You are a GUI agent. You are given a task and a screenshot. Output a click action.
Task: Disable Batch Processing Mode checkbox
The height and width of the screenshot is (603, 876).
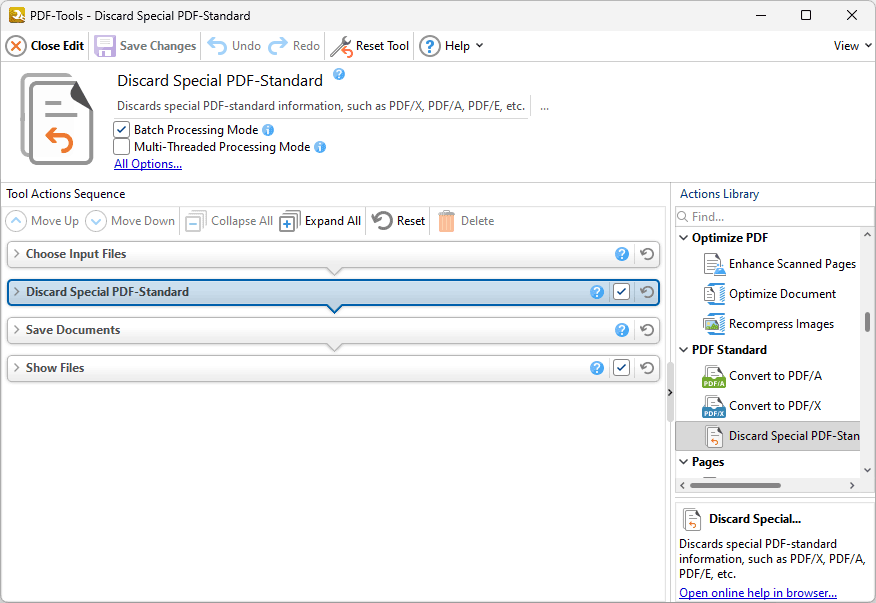(x=121, y=130)
